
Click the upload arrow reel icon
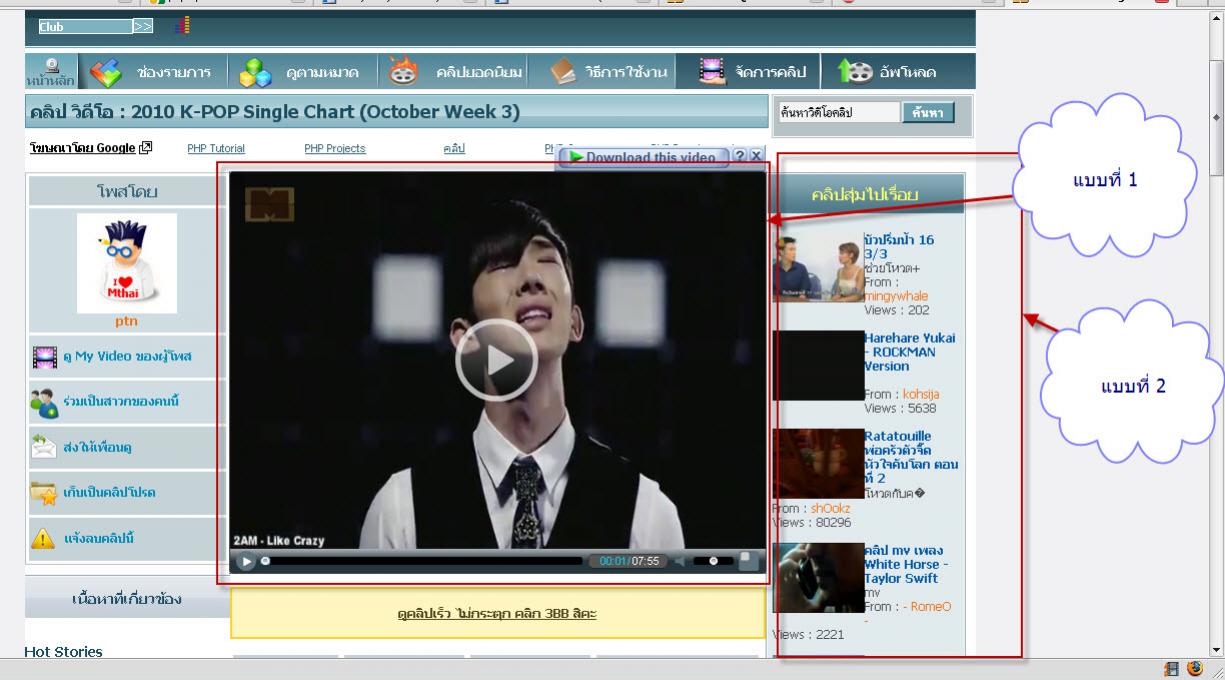855,72
